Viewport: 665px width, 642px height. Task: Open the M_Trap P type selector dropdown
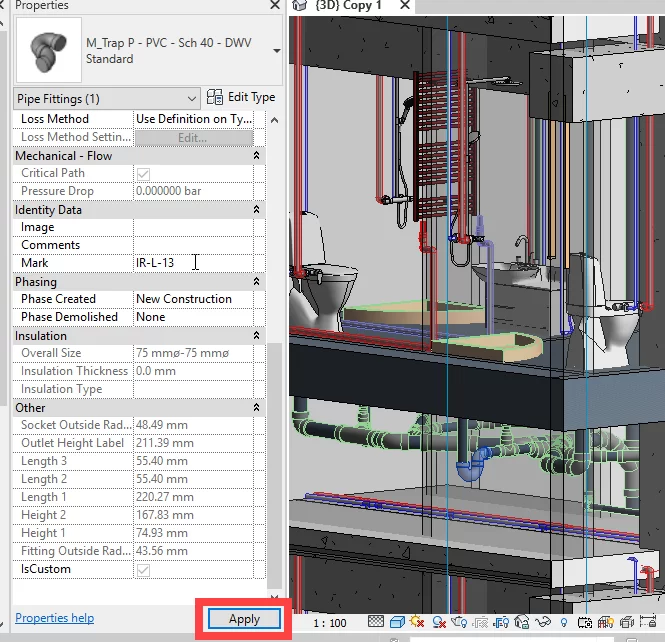point(276,49)
